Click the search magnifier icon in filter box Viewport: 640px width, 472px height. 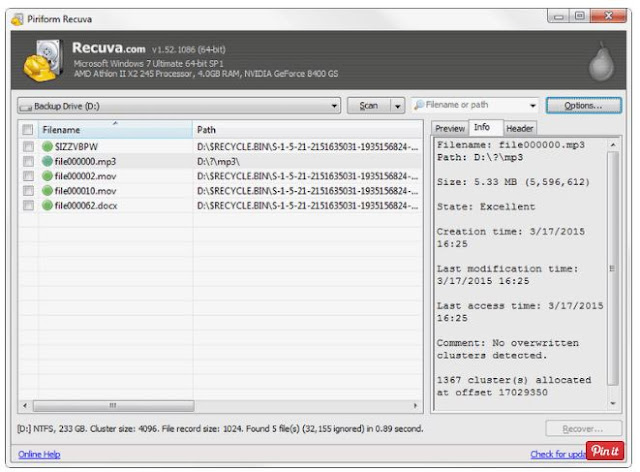pyautogui.click(x=419, y=105)
